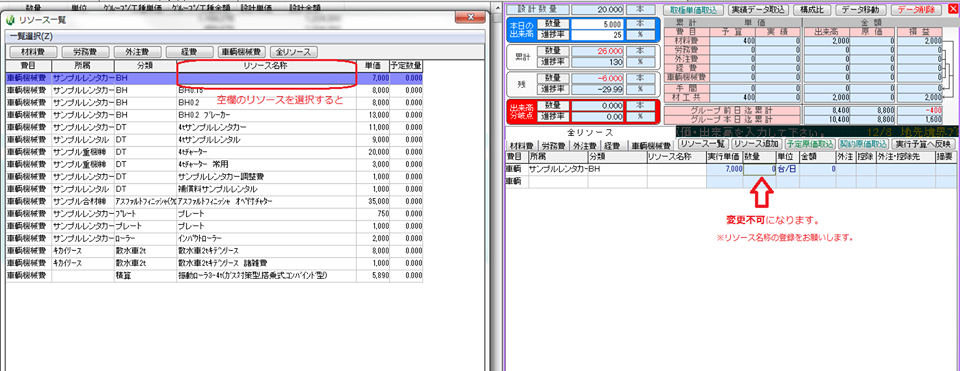Click the 出来高分岐点 数量 value 0.000
Viewport: 960px width, 371px height.
pos(597,105)
